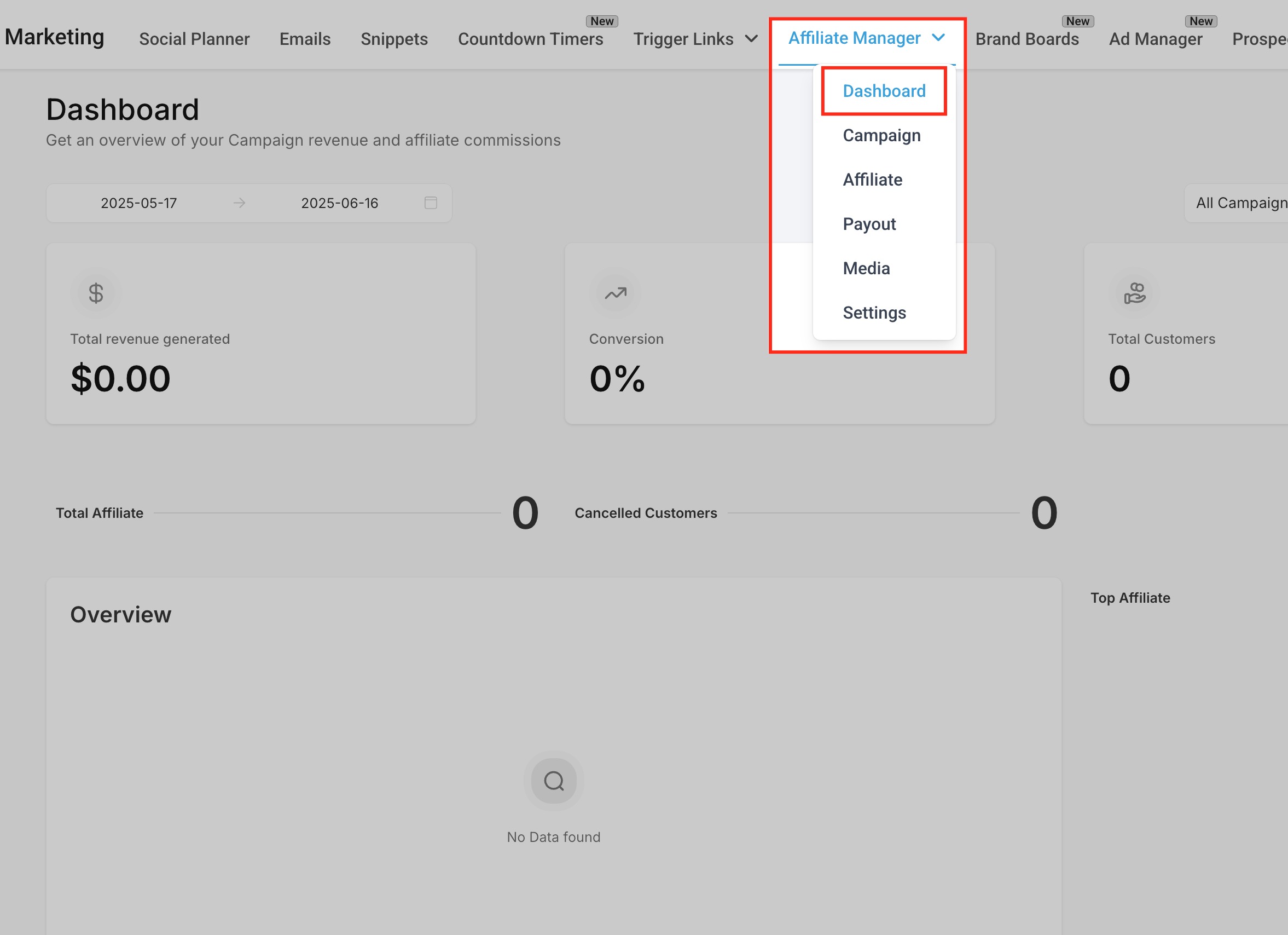Open the Emails tab
The height and width of the screenshot is (935, 1288).
point(305,39)
